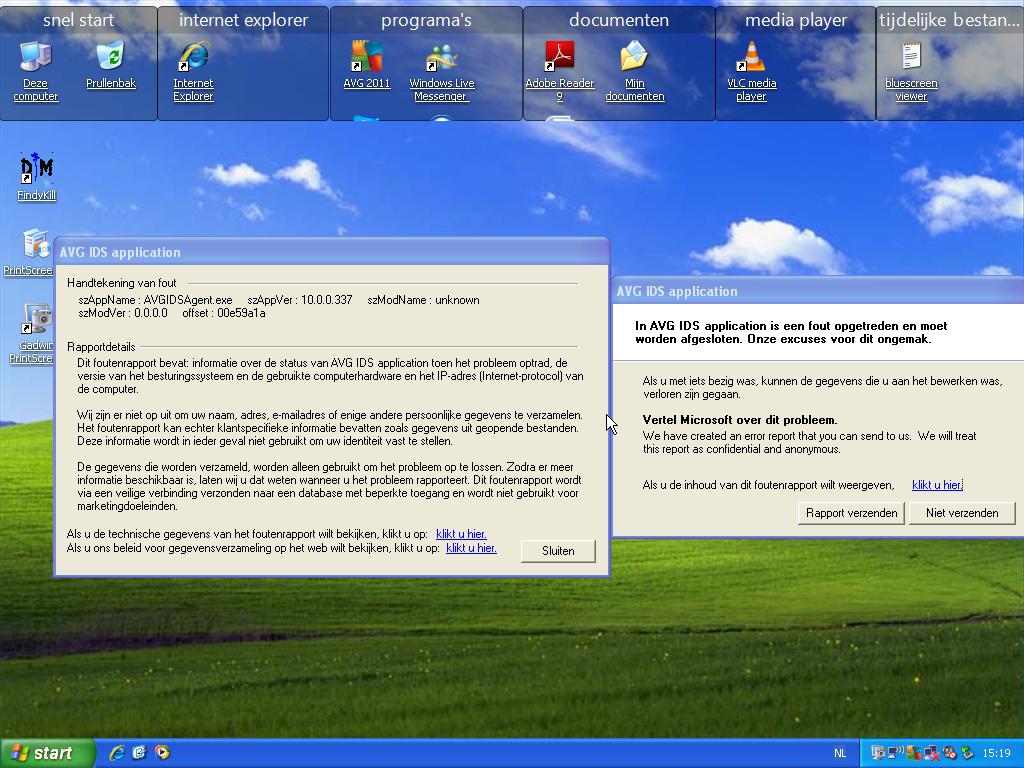Click Sluiten in the report details dialog
Screen dimensions: 1024x768
[x=558, y=551]
